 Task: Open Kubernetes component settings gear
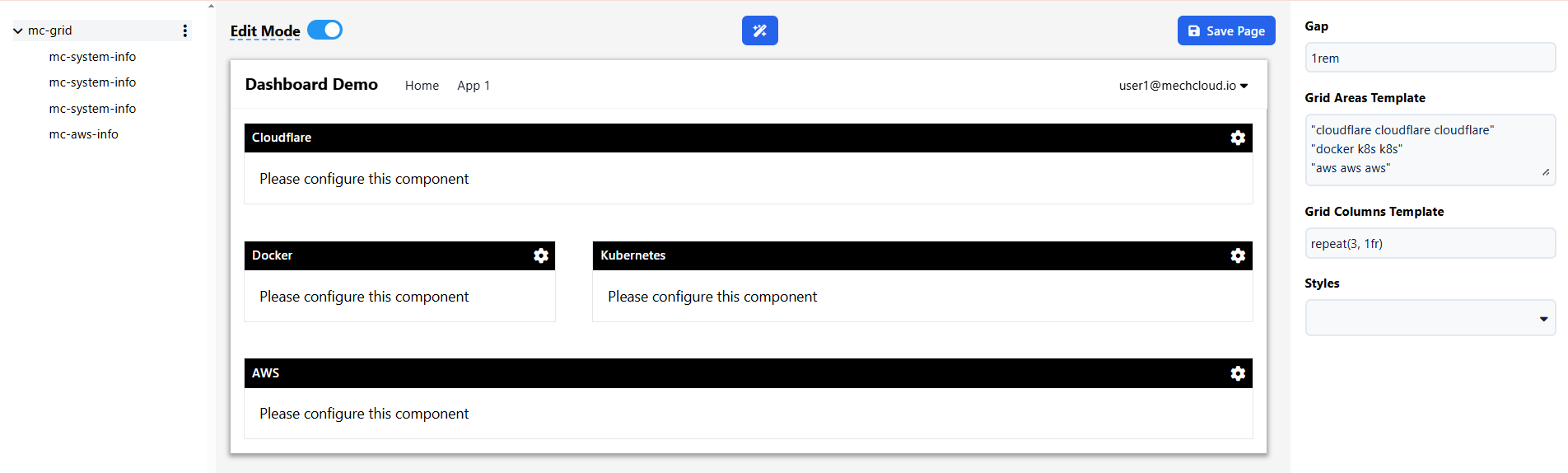pos(1237,255)
